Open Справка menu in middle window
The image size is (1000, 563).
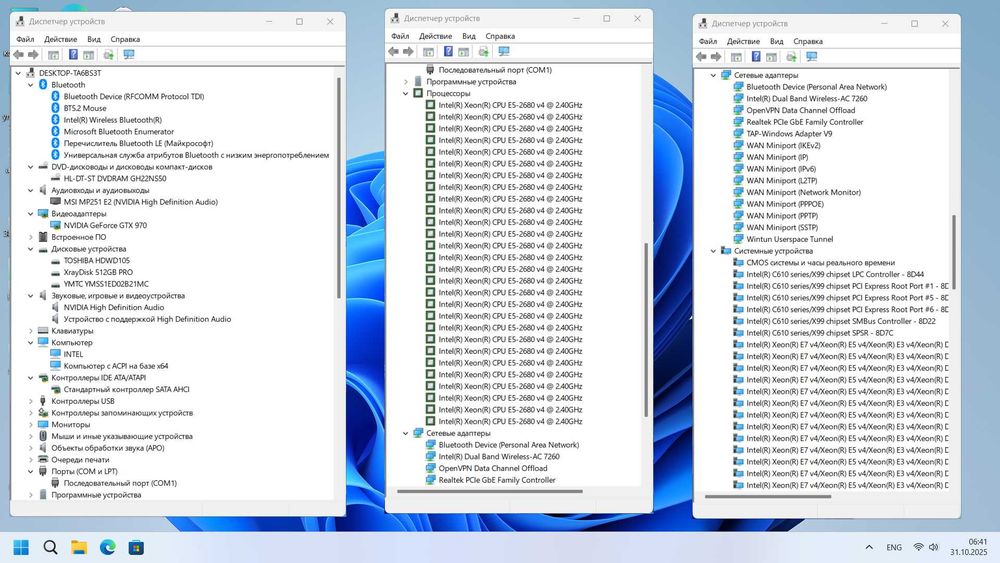pyautogui.click(x=500, y=36)
